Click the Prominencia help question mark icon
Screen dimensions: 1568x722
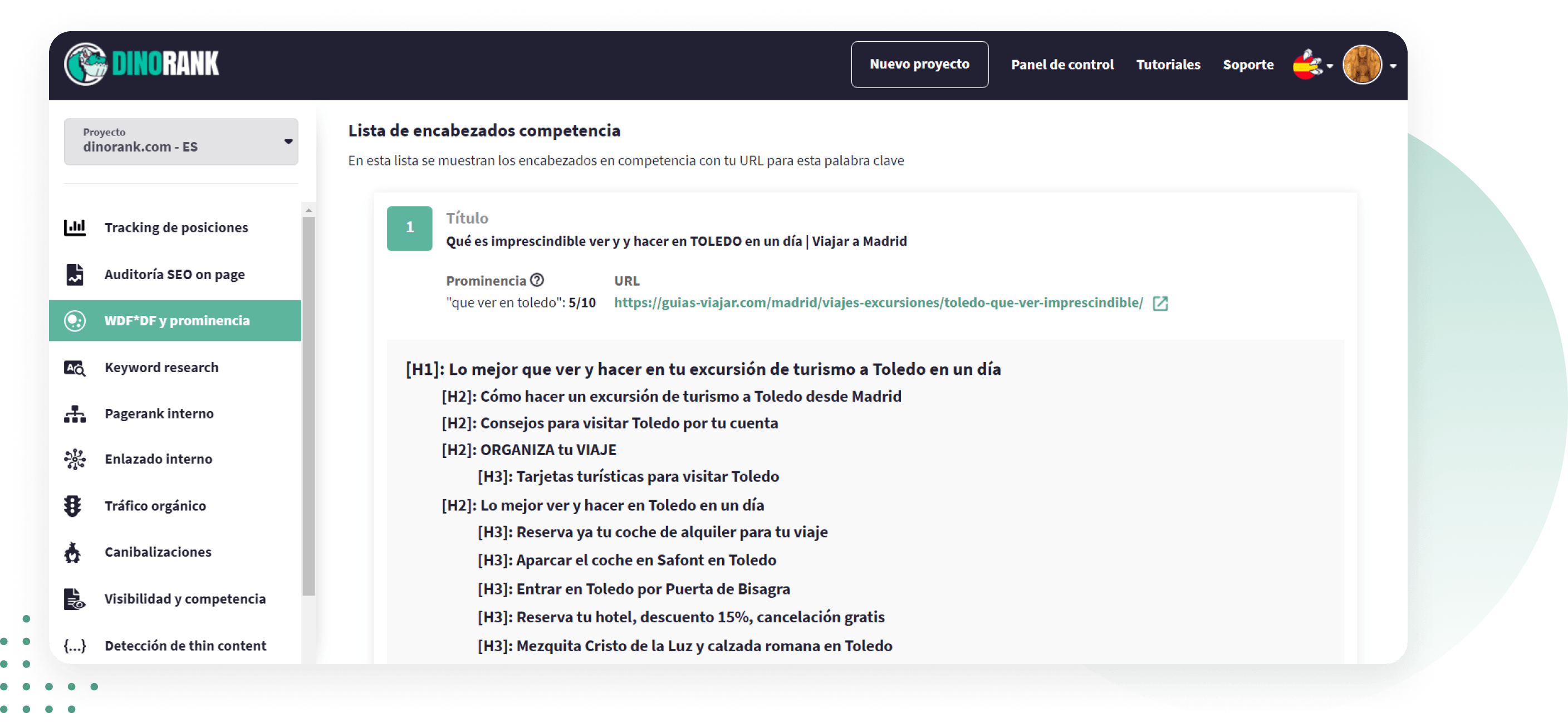tap(536, 280)
